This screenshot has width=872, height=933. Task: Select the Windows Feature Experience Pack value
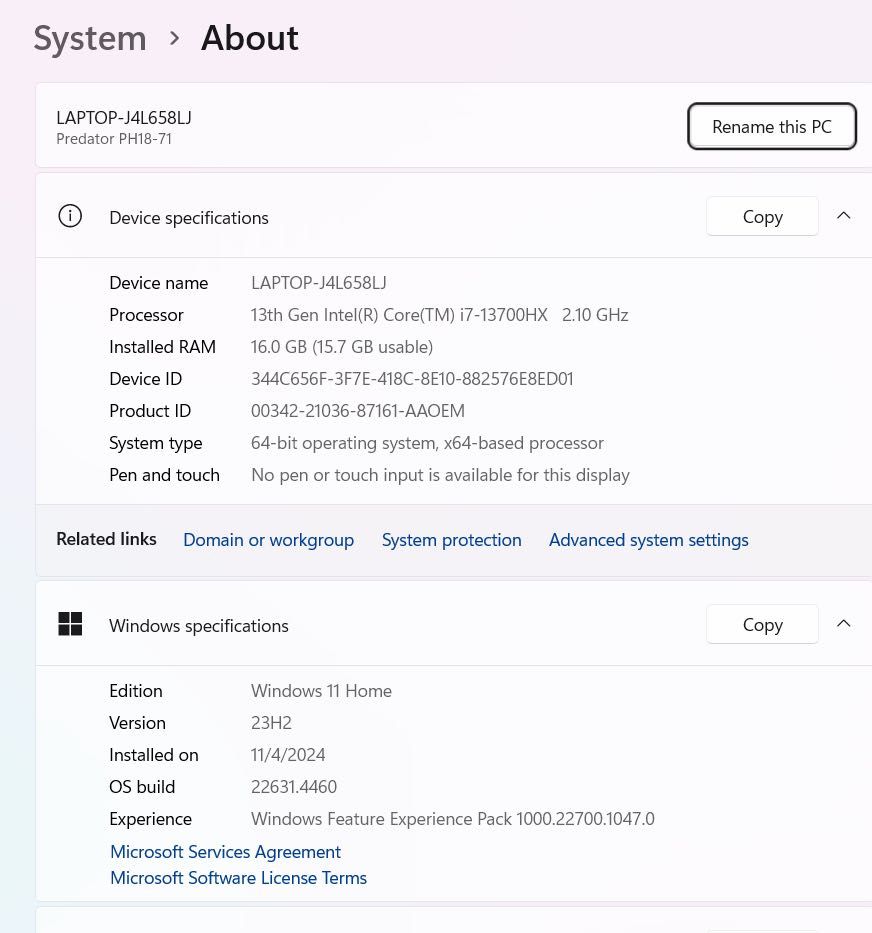pos(452,819)
